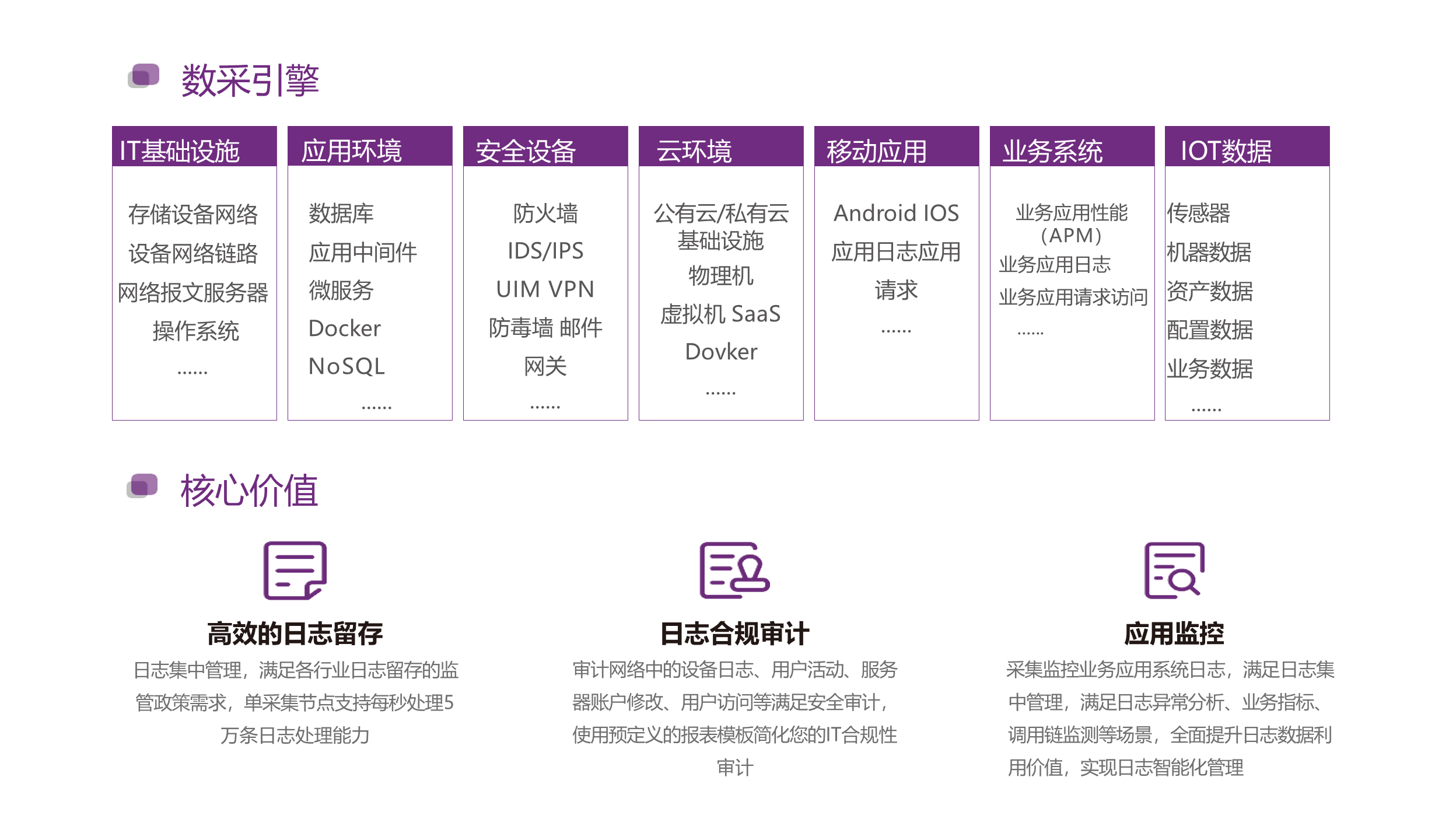Click the application monitoring magnifier icon
The width and height of the screenshot is (1456, 840).
(1174, 570)
